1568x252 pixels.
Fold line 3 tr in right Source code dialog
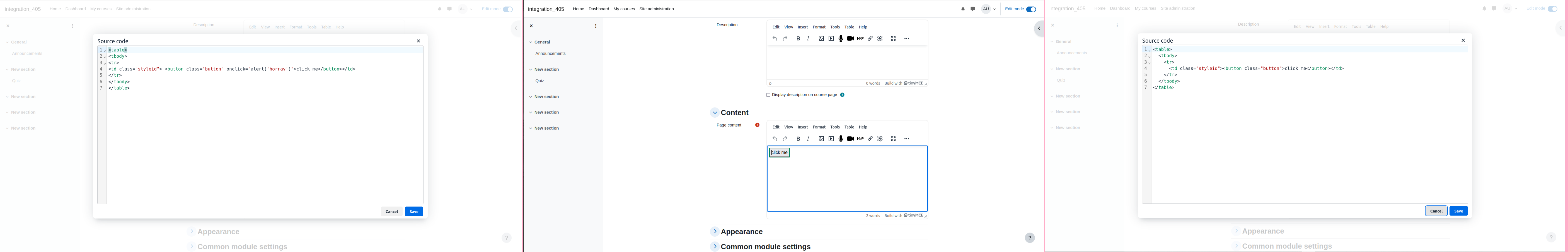pyautogui.click(x=1149, y=63)
